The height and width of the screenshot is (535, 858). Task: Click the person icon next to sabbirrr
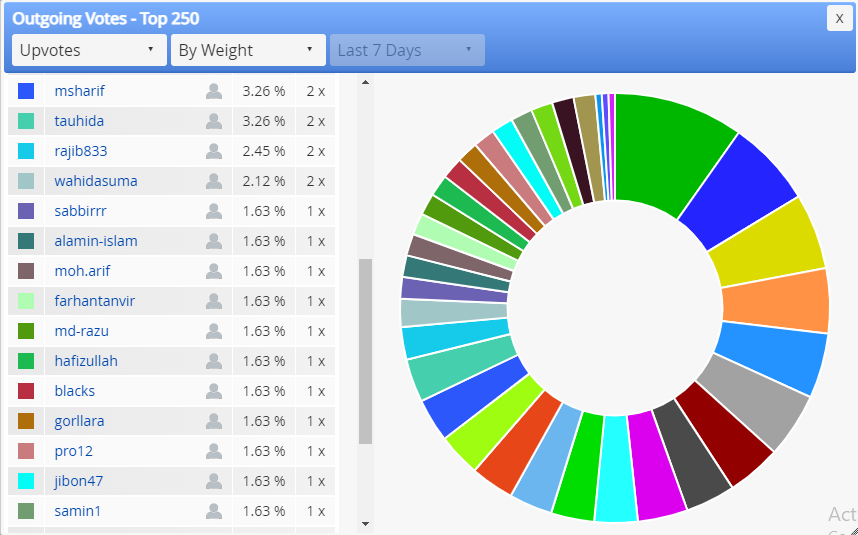(214, 211)
